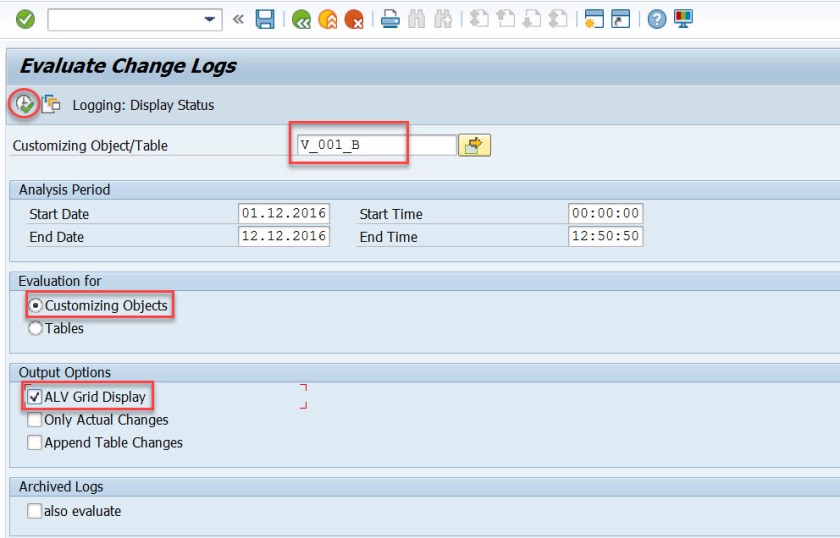Click the Previous Page icon
The image size is (840, 538).
(x=505, y=19)
